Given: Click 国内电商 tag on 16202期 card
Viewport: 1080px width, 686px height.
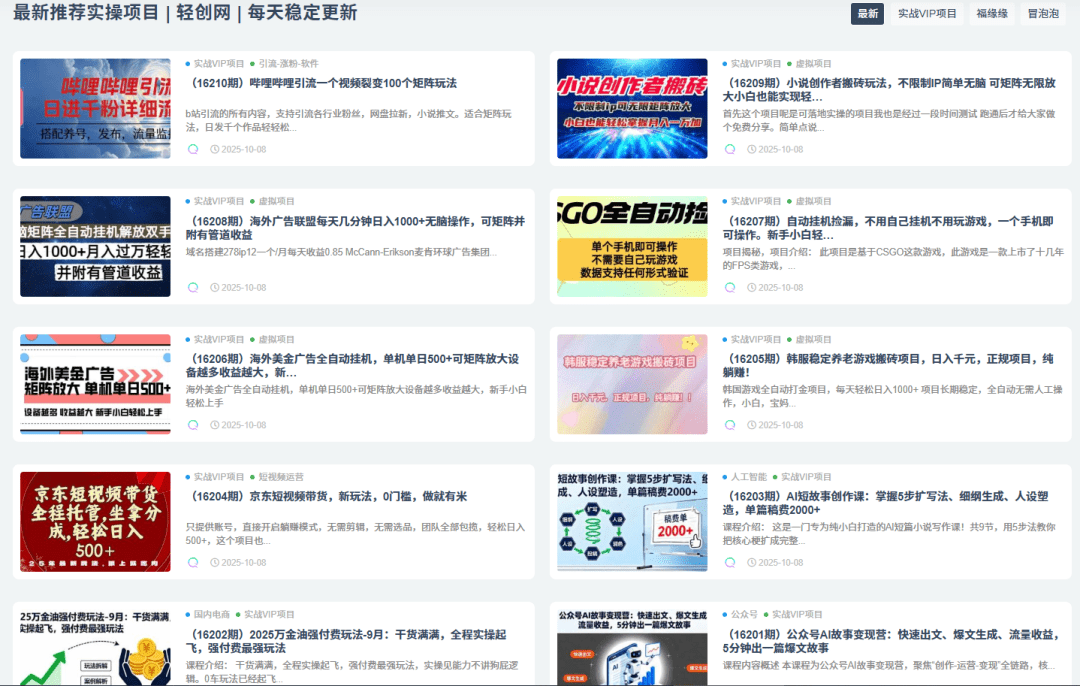Looking at the screenshot, I should point(211,614).
